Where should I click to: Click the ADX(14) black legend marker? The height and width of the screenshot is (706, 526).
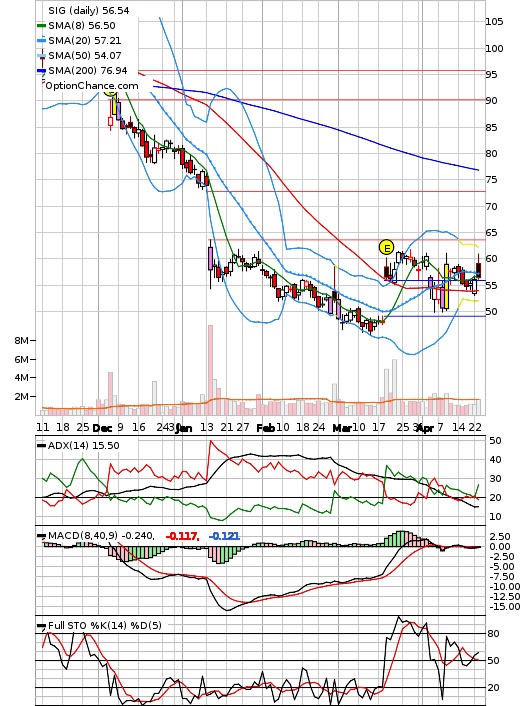click(x=41, y=446)
